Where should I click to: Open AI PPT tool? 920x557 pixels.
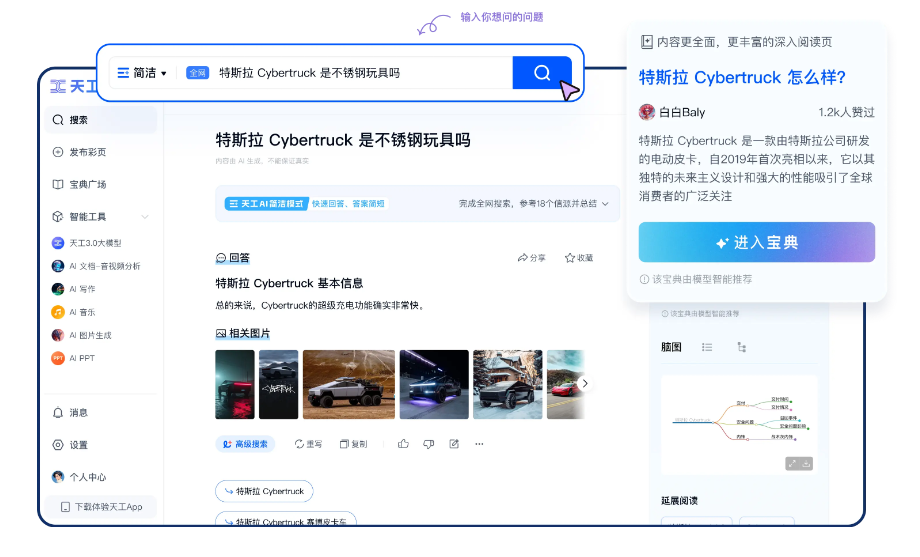pyautogui.click(x=73, y=357)
